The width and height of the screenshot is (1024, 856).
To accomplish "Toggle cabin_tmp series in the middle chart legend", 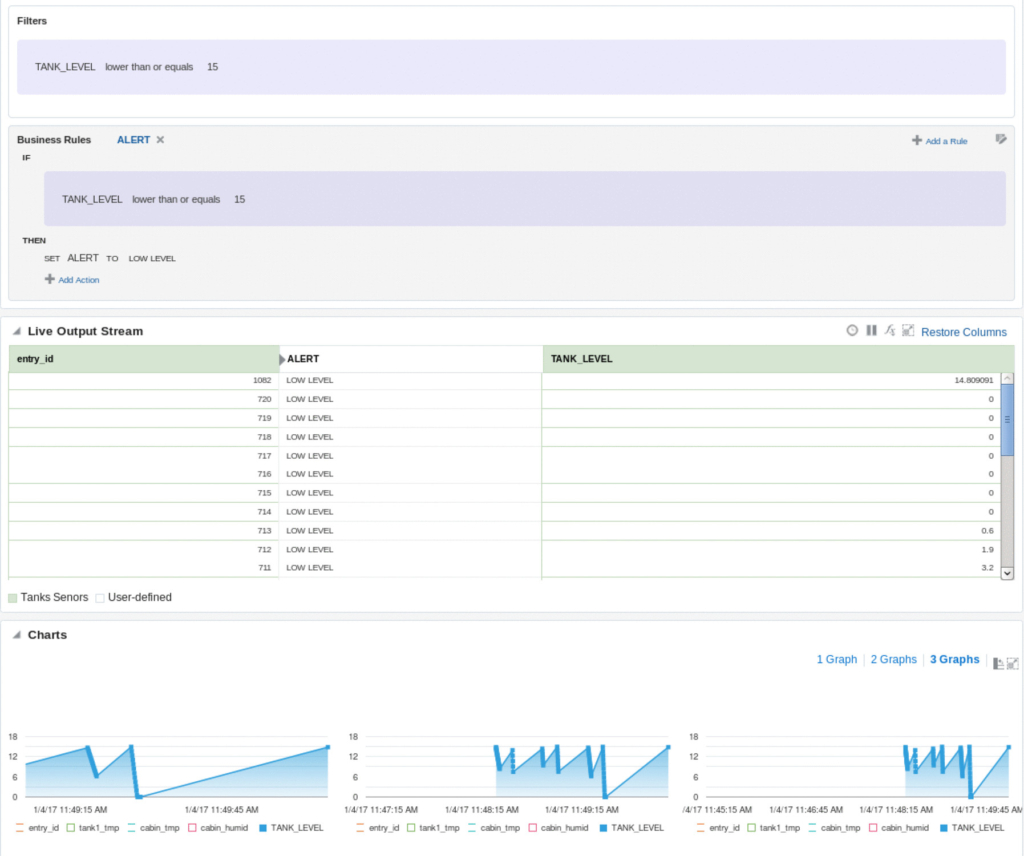I will (494, 828).
